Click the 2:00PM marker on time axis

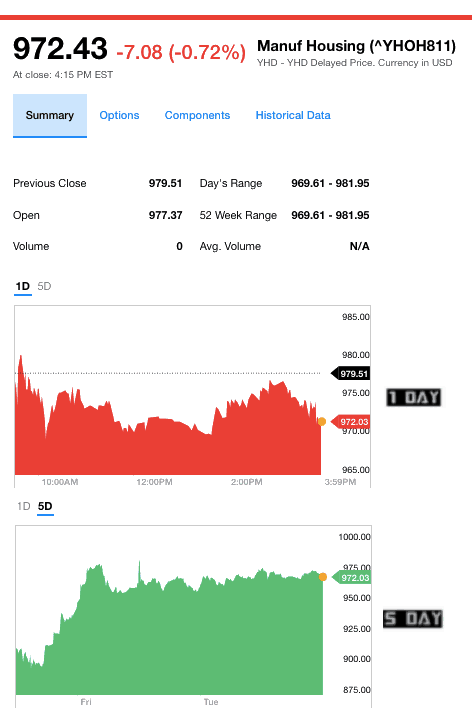247,482
